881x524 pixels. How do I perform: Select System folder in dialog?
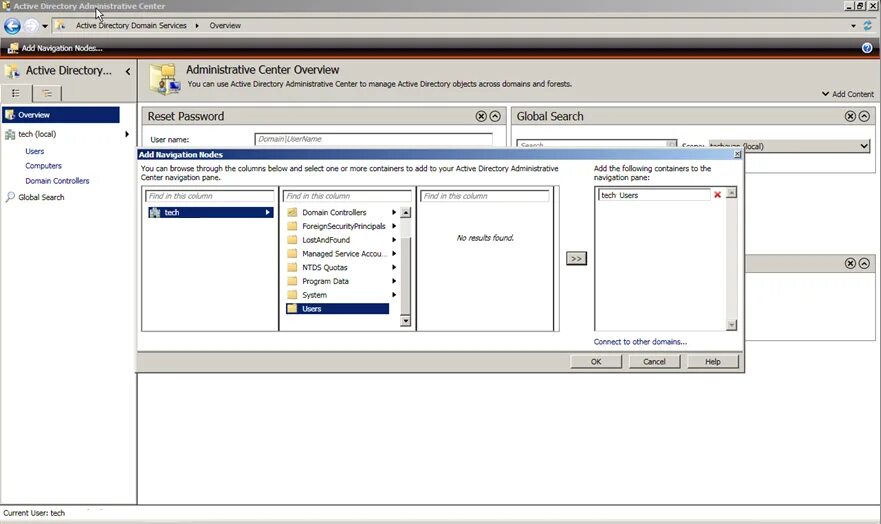[x=337, y=295]
